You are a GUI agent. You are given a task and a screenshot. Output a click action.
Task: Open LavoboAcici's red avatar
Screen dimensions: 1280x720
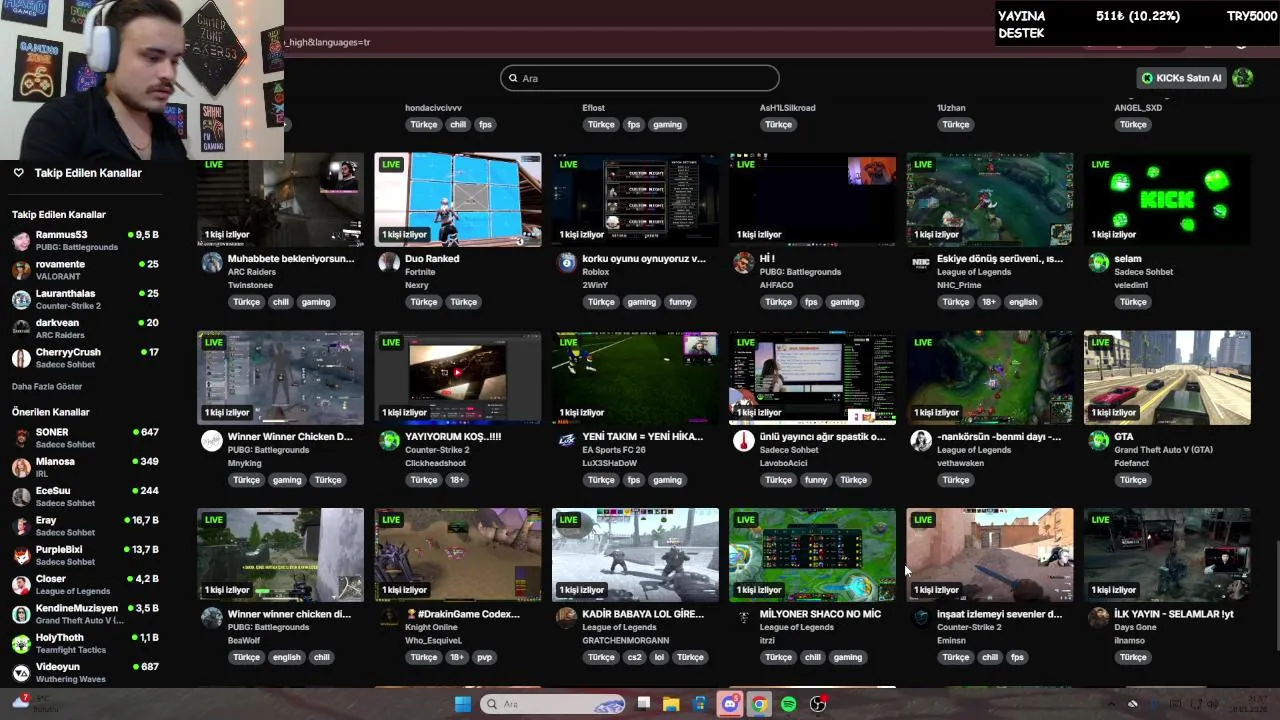click(x=743, y=441)
